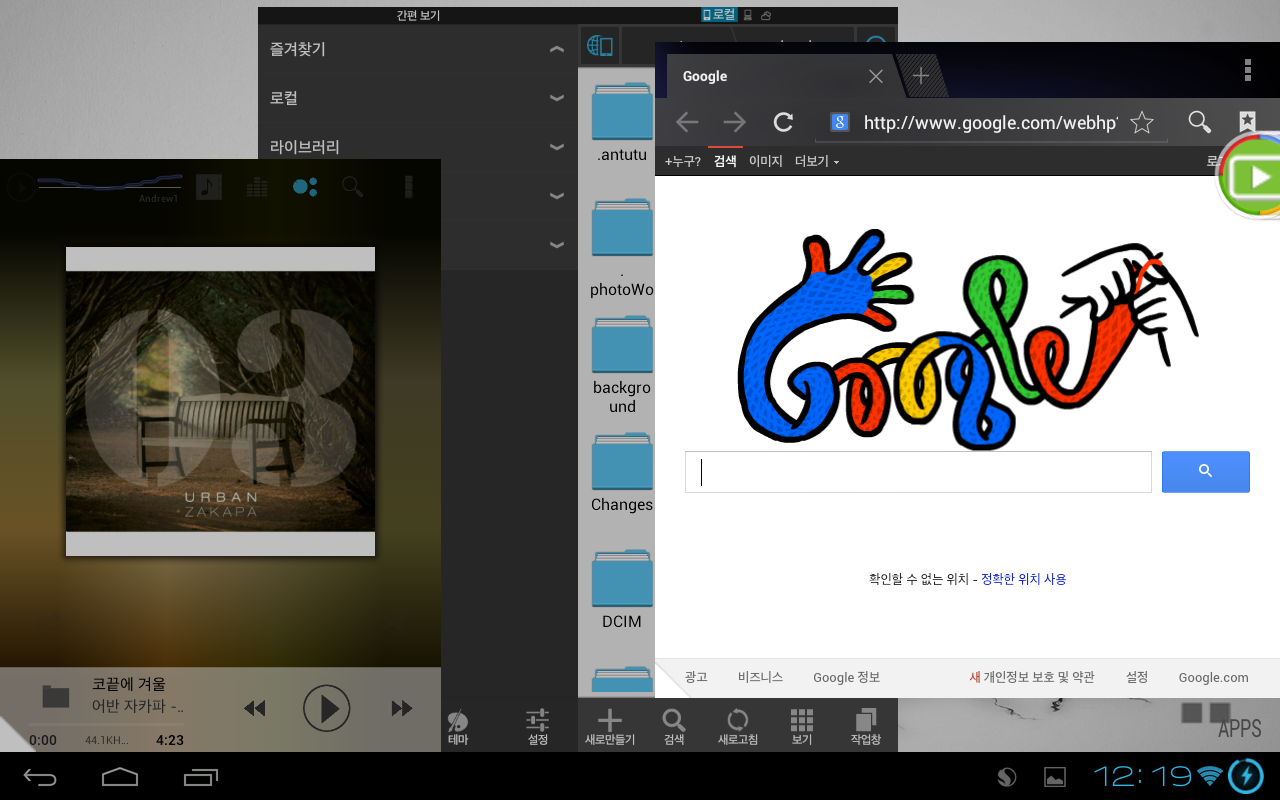1280x800 pixels.
Task: Tap the Android back navigation button
Action: [41, 776]
